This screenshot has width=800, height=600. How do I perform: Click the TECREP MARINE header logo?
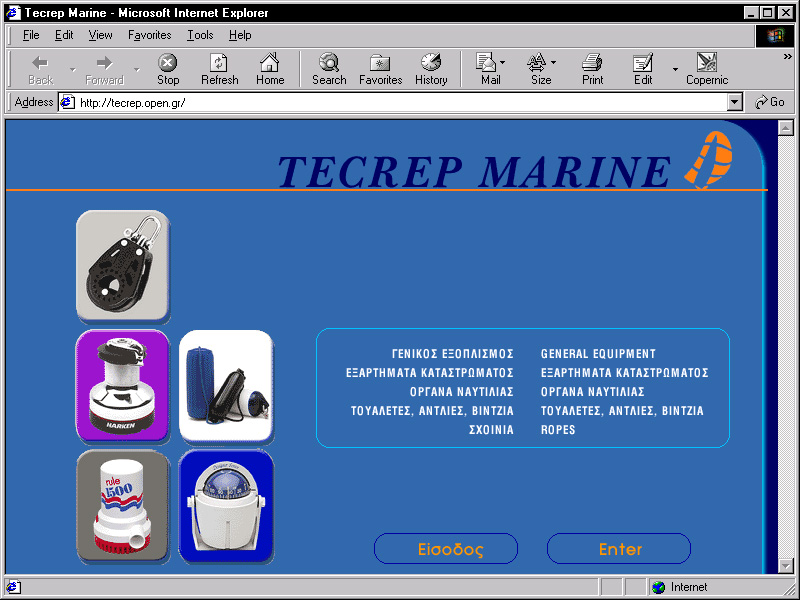(x=473, y=171)
